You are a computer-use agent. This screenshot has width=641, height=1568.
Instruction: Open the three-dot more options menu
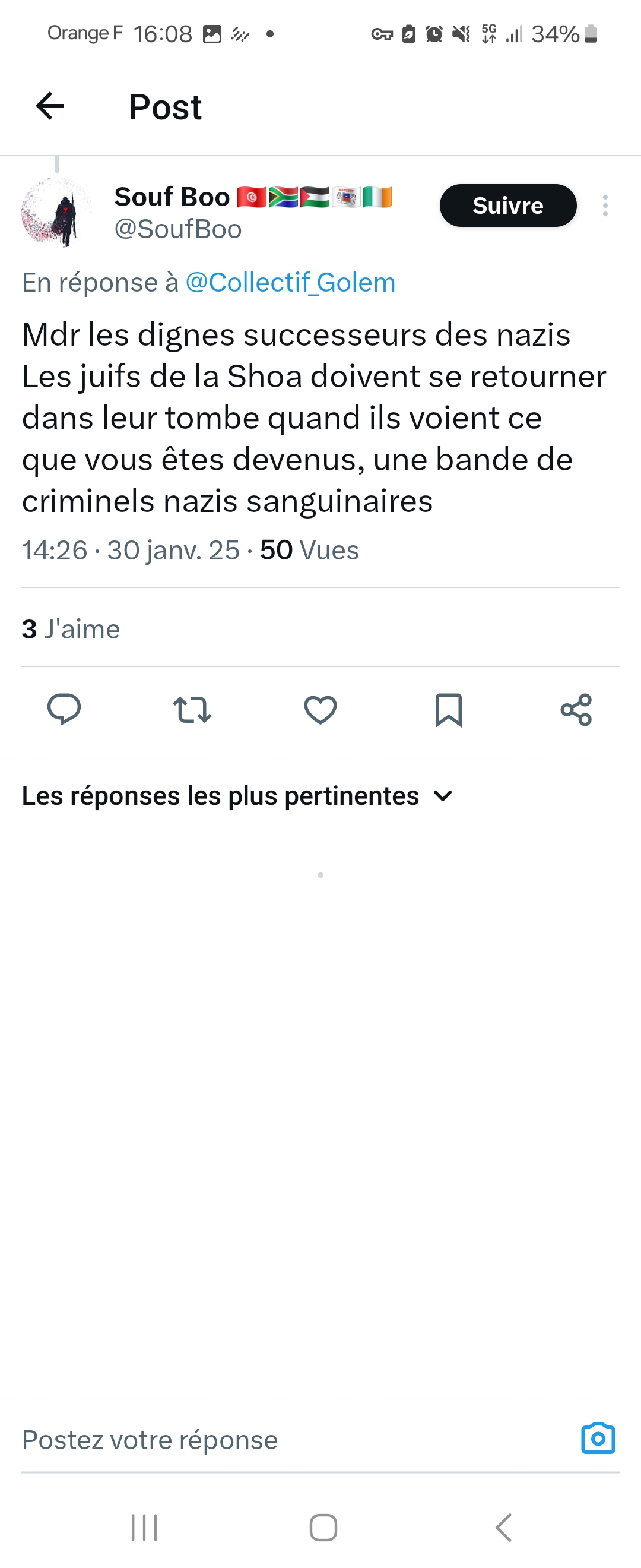tap(605, 206)
